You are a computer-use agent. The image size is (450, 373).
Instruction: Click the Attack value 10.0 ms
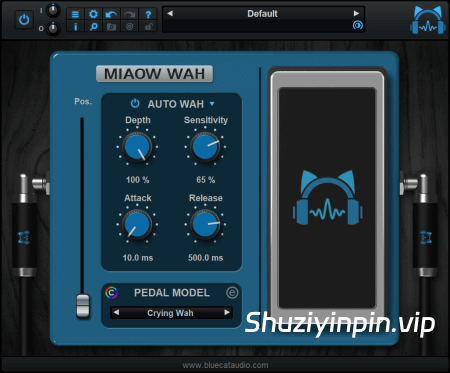(x=138, y=258)
